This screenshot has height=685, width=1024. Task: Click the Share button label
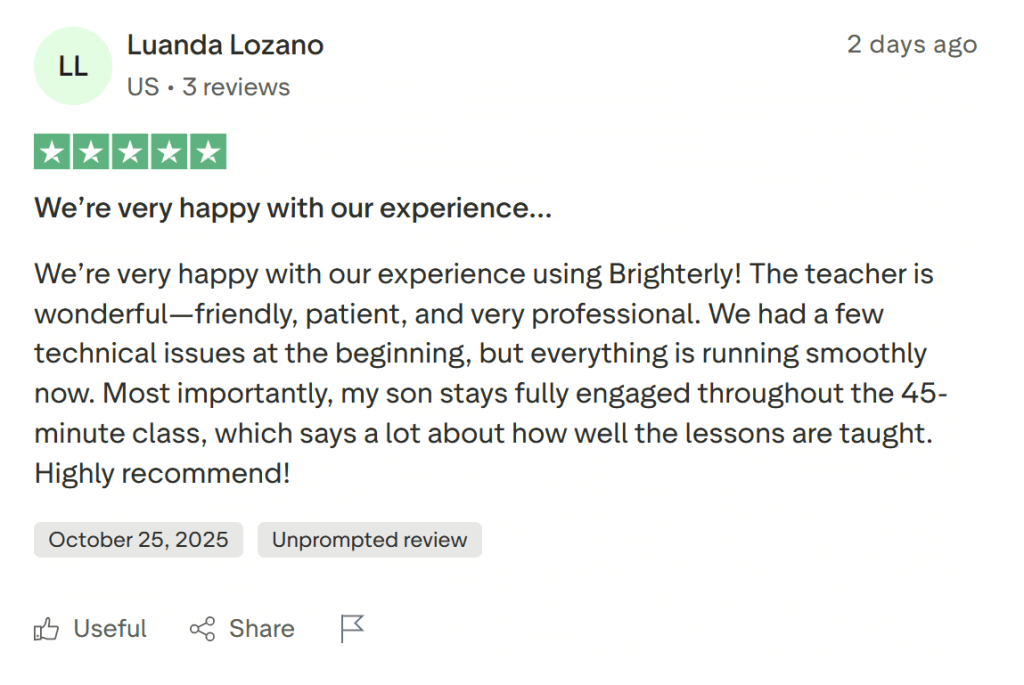coord(261,628)
